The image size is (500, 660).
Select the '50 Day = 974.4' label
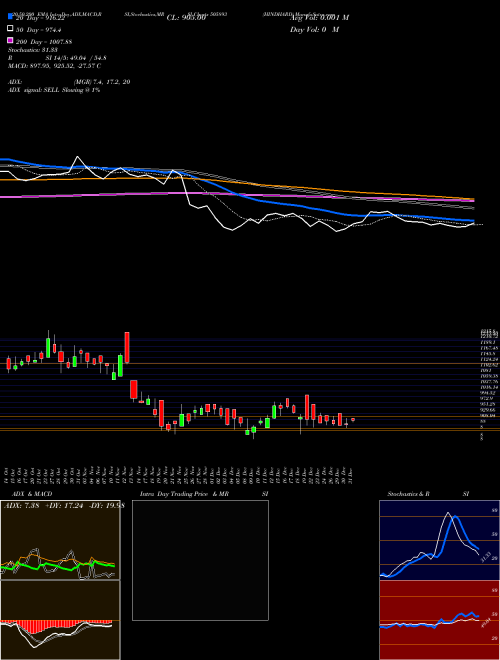pyautogui.click(x=40, y=30)
